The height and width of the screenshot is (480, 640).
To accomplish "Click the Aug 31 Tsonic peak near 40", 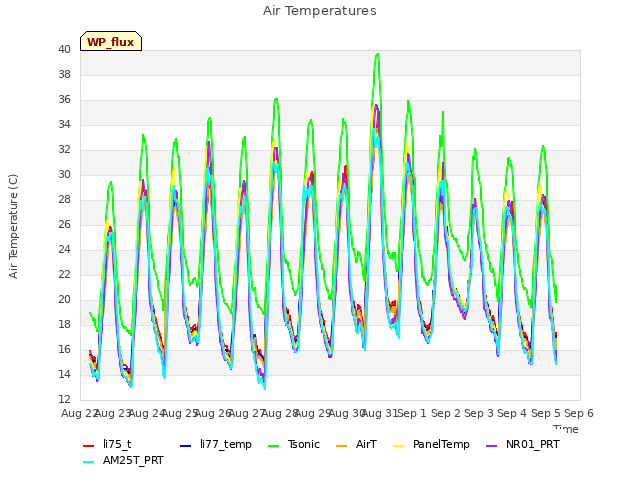I will click(378, 54).
